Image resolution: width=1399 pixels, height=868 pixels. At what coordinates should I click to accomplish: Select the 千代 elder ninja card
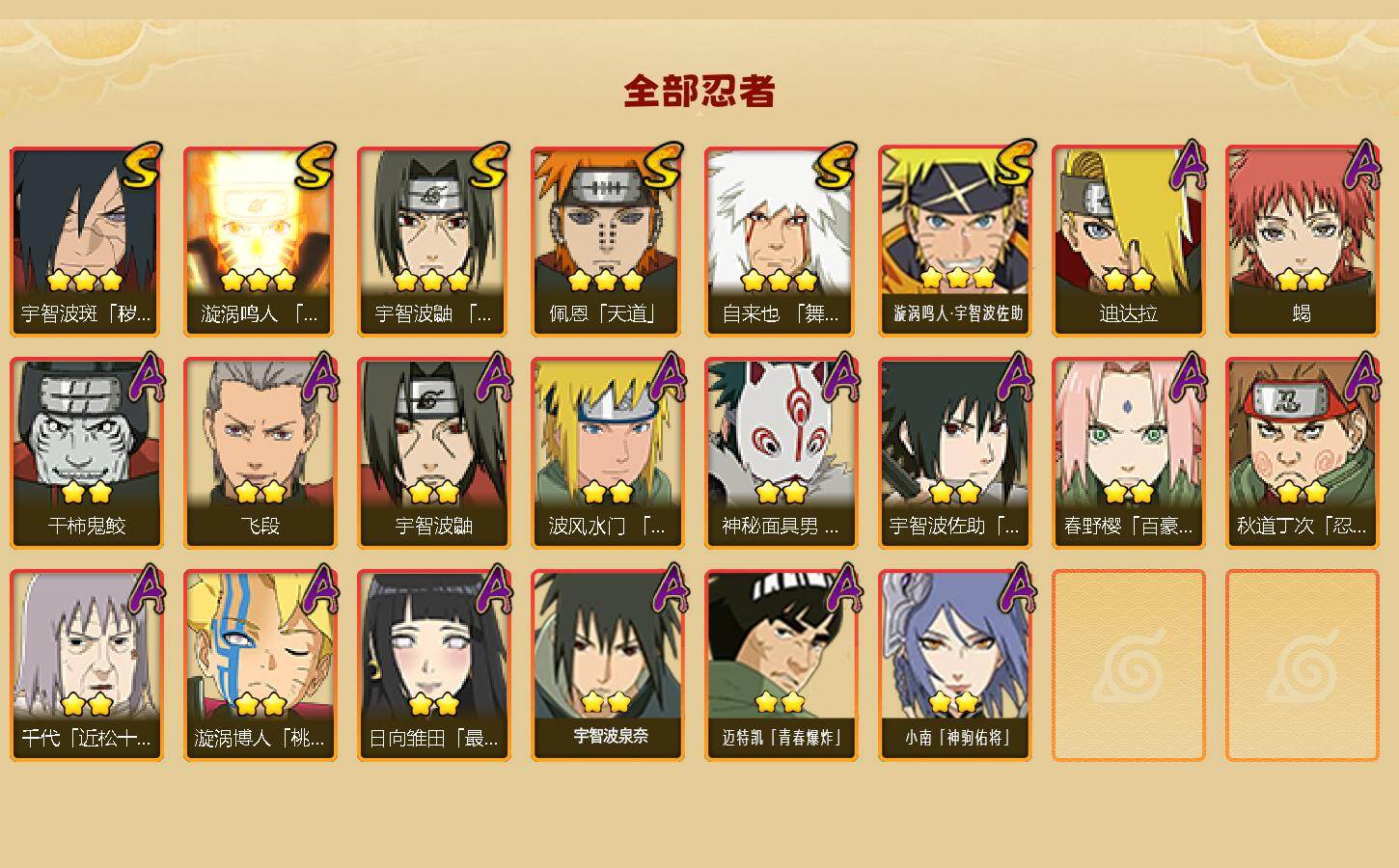[87, 665]
